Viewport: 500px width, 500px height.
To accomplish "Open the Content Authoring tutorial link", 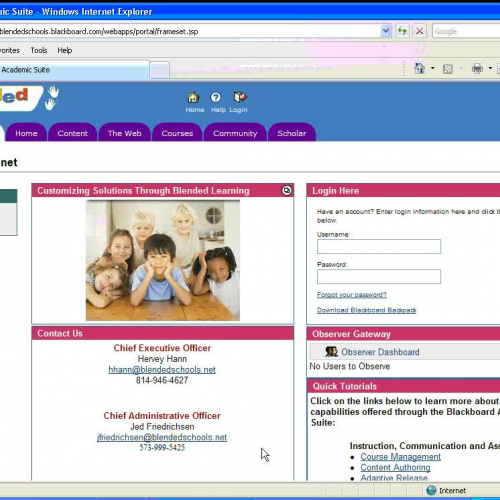I will 395,467.
